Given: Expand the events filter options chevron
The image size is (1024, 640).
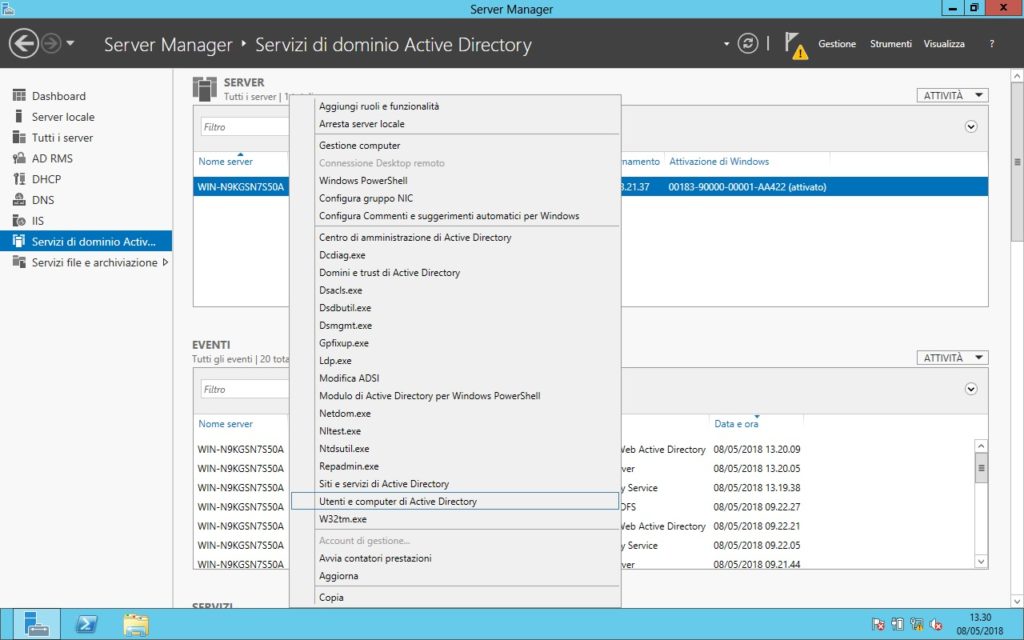Looking at the screenshot, I should [x=971, y=389].
